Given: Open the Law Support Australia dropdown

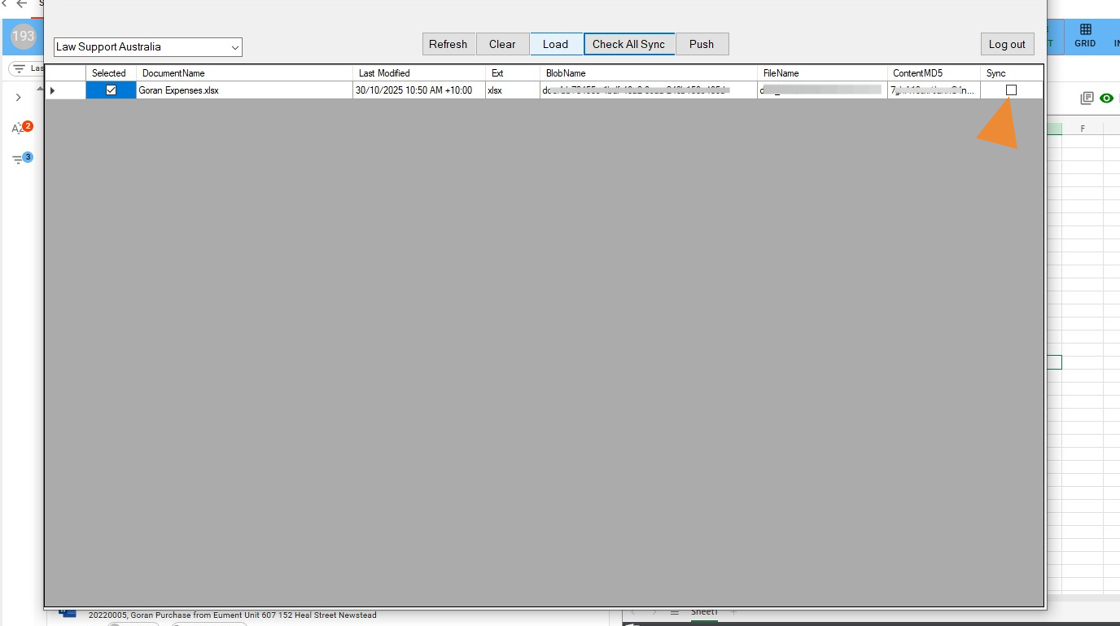Looking at the screenshot, I should point(148,47).
